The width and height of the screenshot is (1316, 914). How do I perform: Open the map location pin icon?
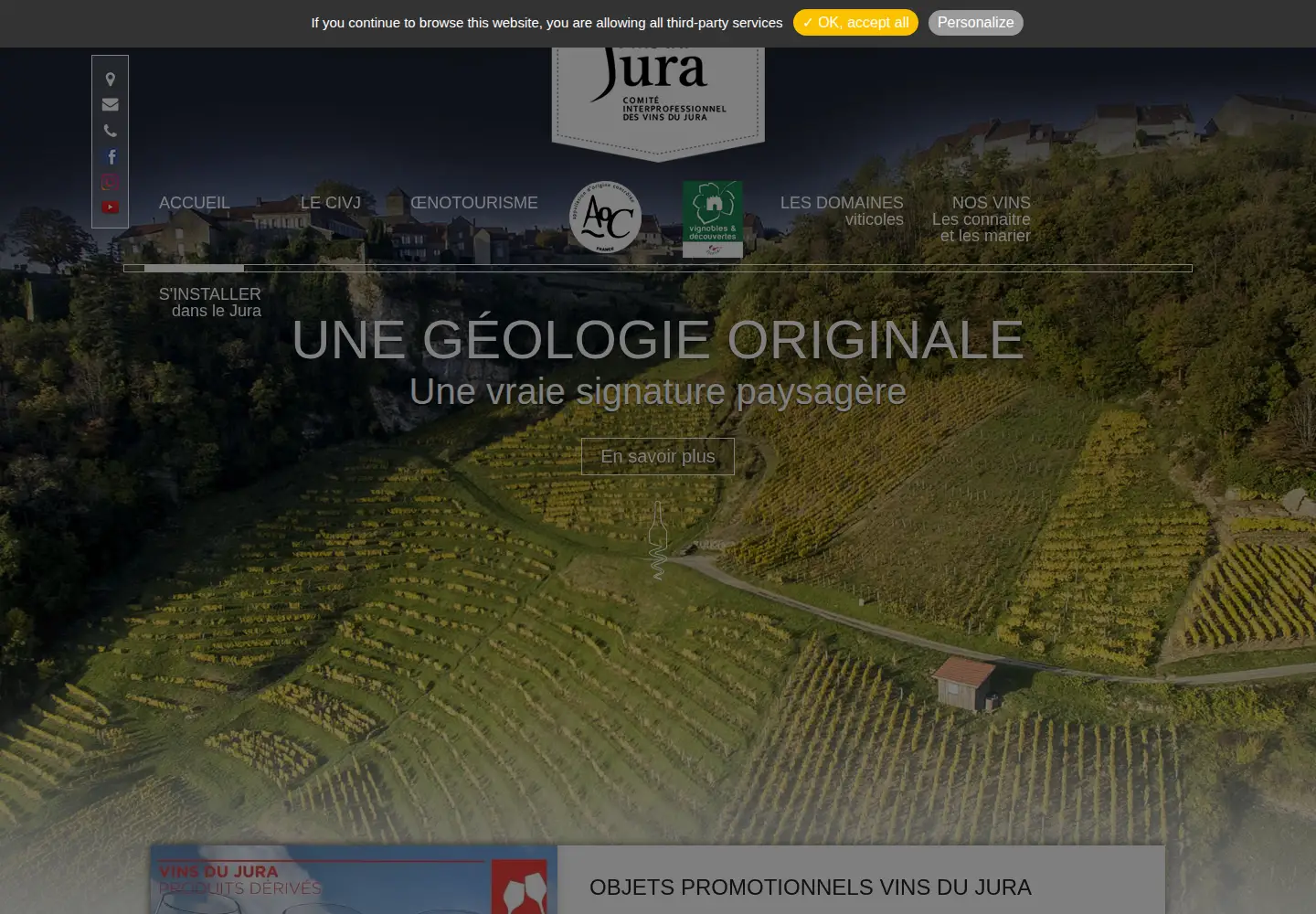click(x=111, y=80)
